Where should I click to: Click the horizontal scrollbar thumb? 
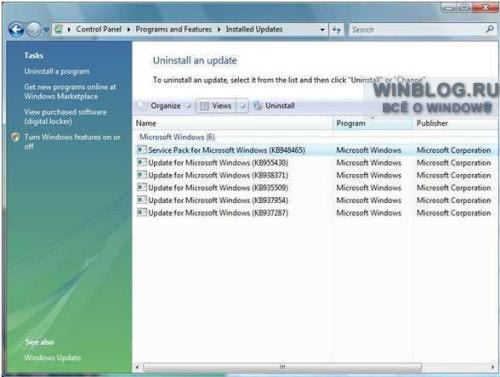pos(282,367)
